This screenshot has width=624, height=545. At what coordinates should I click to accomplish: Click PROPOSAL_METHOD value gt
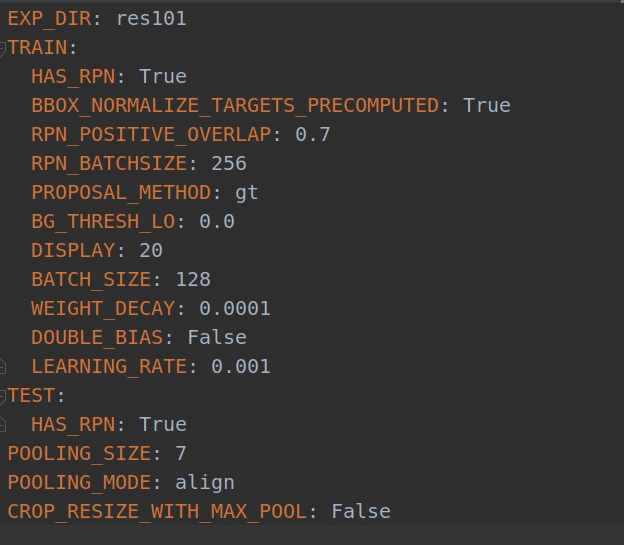coord(247,193)
